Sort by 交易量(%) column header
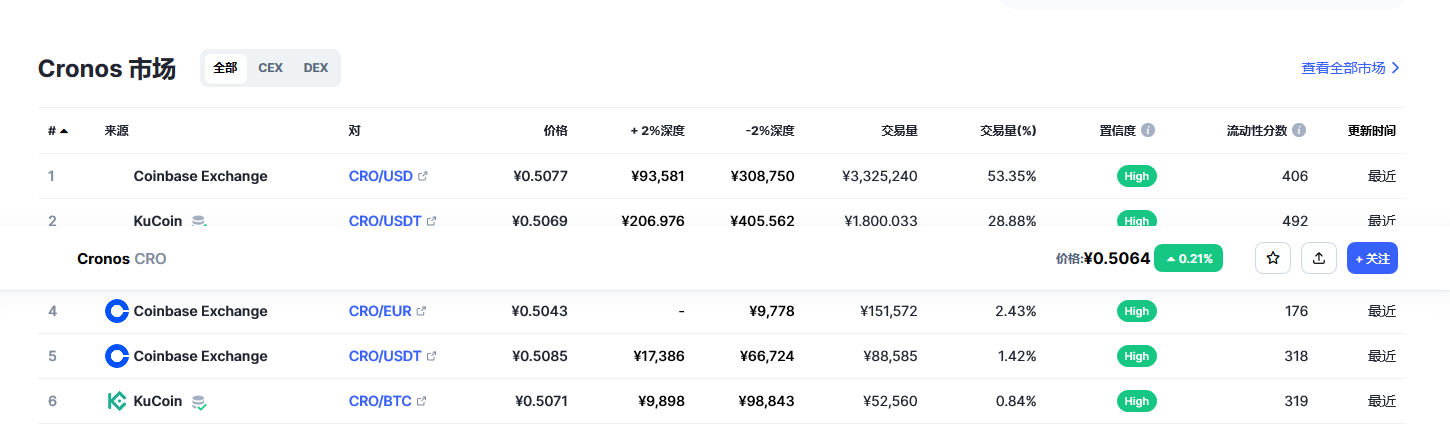 click(x=1008, y=131)
